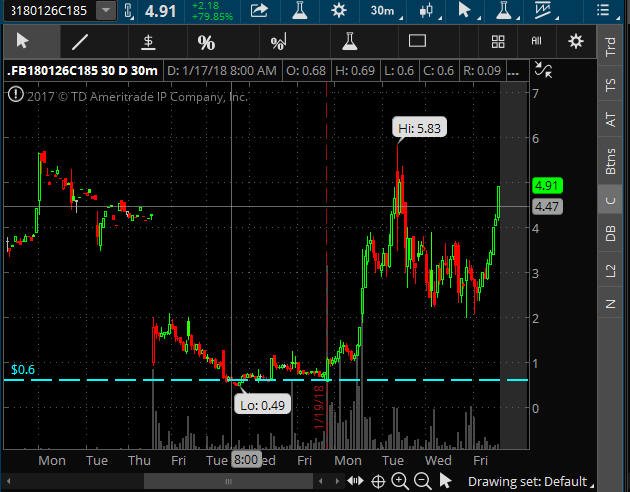Click the scrollbar far-left arrow
The height and width of the screenshot is (492, 630).
click(8, 481)
